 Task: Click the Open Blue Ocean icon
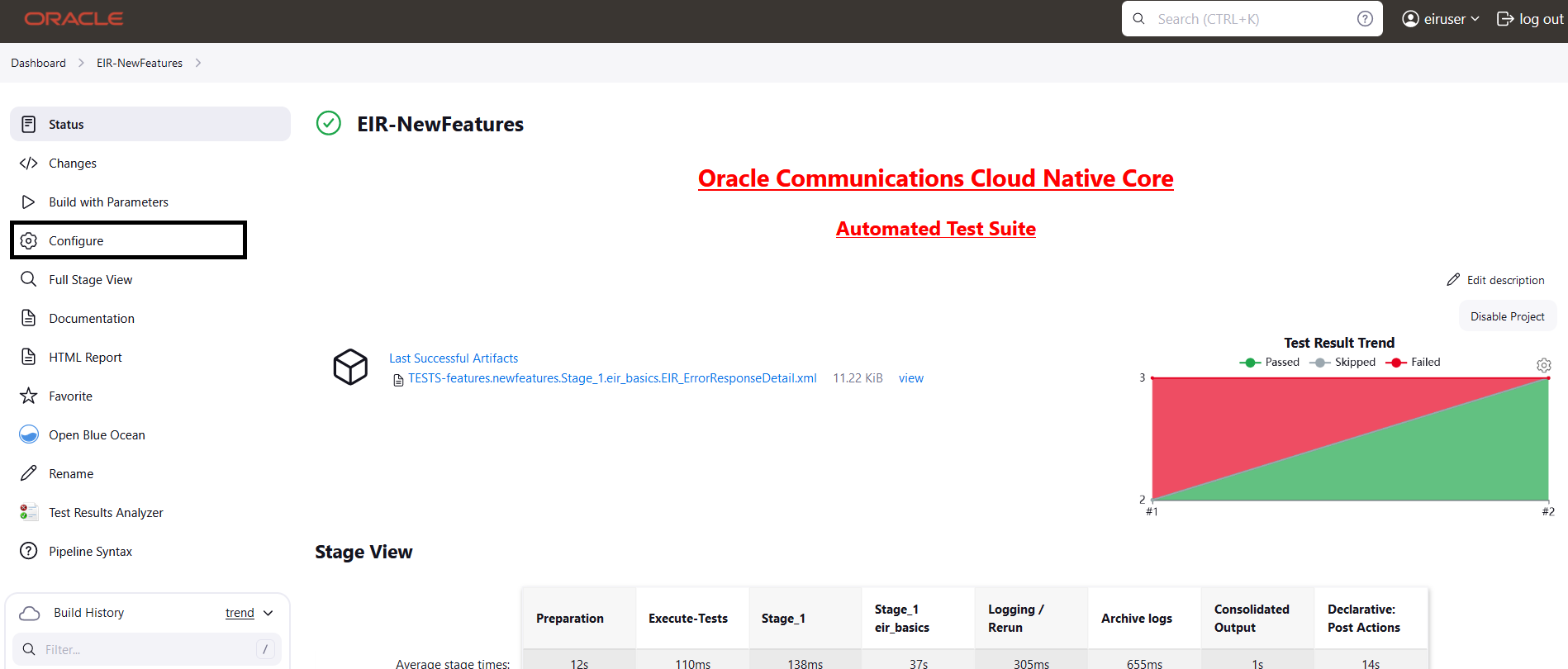pyautogui.click(x=29, y=434)
